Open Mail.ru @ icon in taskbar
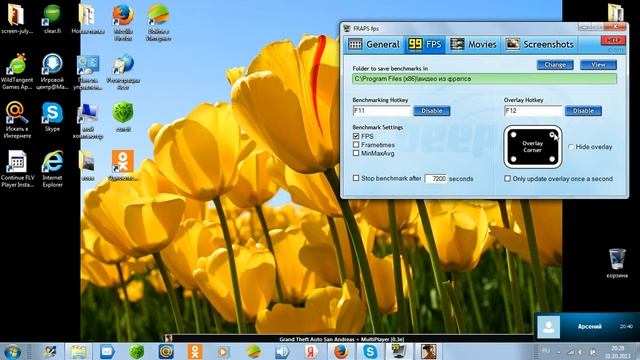640x360 pixels. click(166, 352)
